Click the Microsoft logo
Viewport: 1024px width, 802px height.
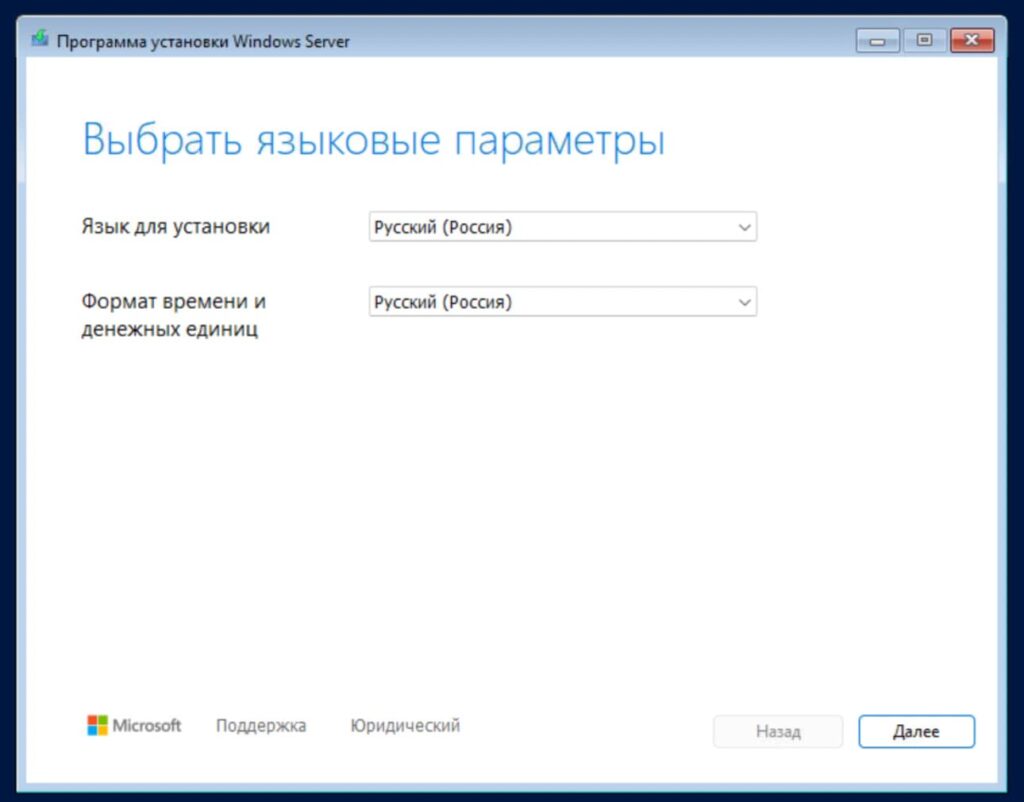click(134, 725)
